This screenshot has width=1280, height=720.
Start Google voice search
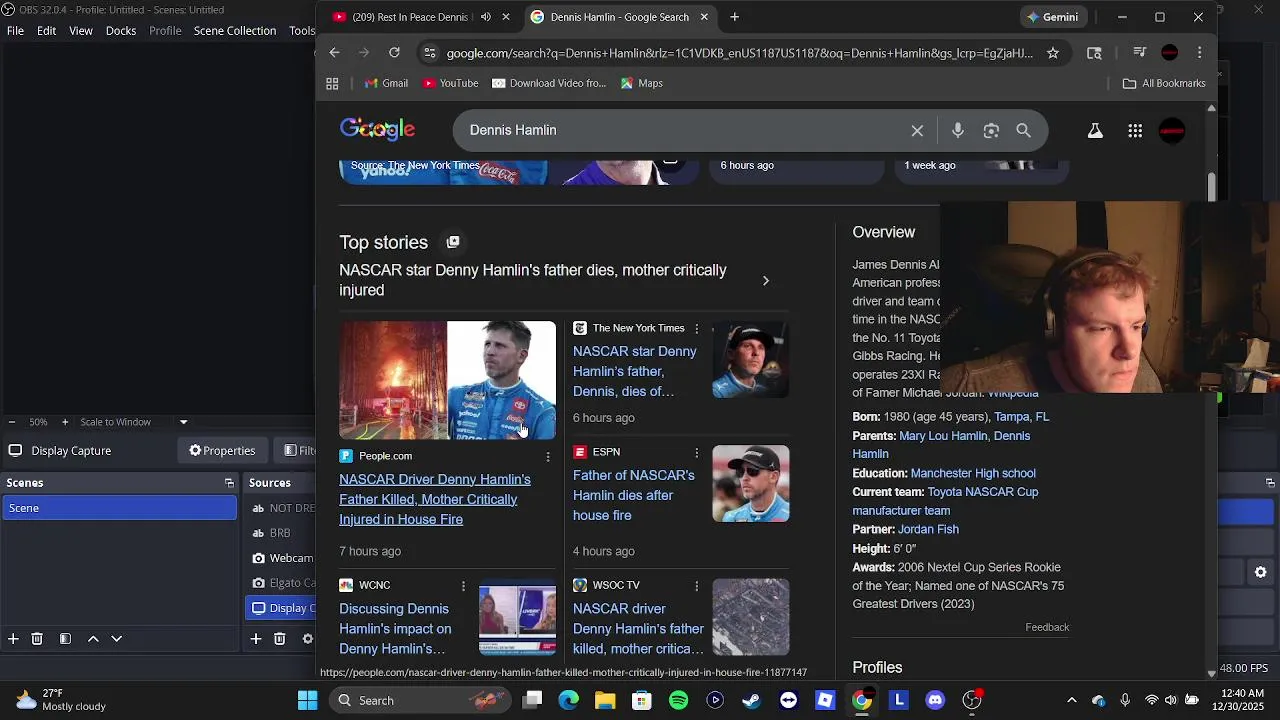pyautogui.click(x=958, y=130)
